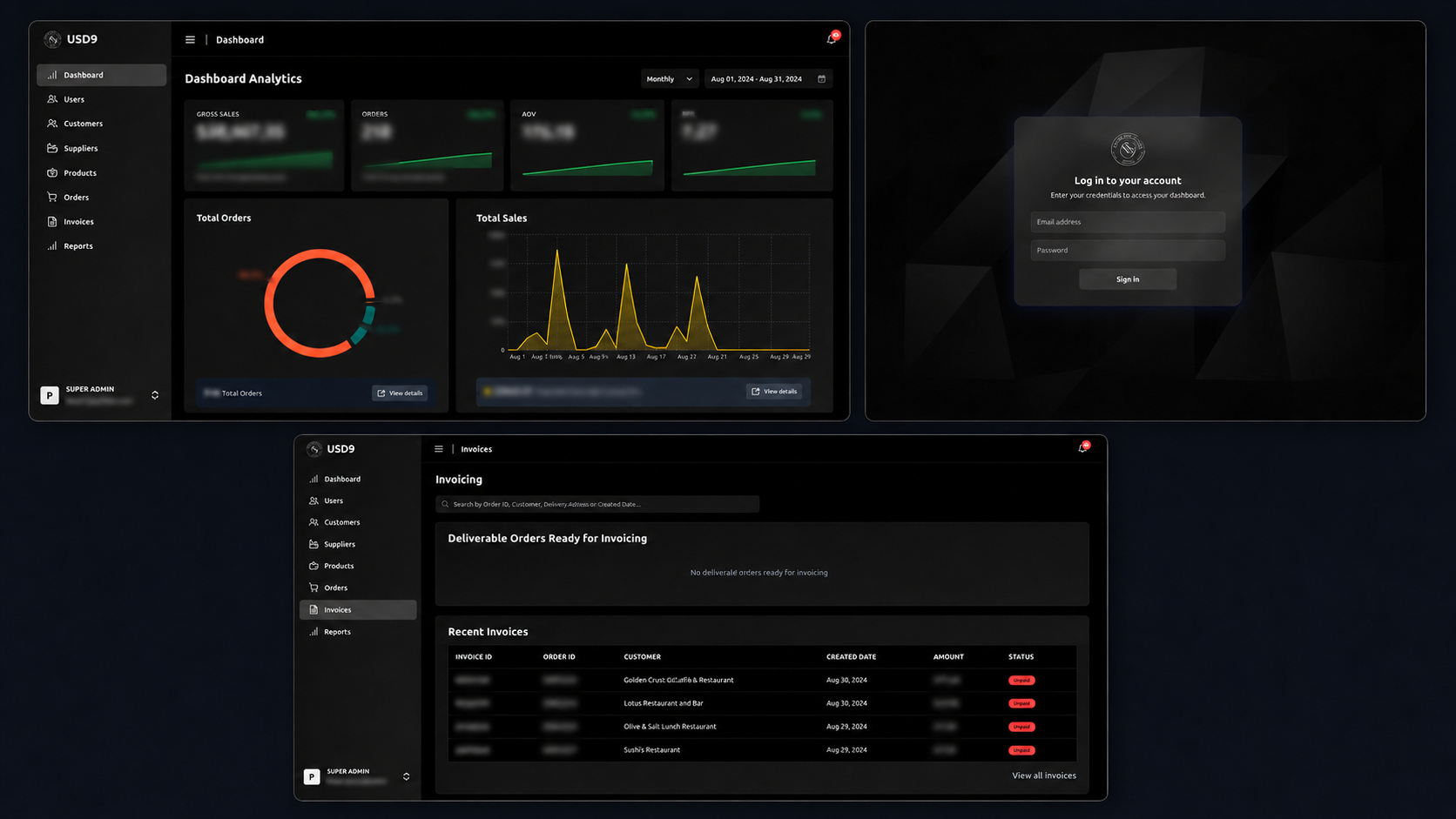This screenshot has width=1456, height=819.
Task: Click the Email address field
Action: 1128,222
